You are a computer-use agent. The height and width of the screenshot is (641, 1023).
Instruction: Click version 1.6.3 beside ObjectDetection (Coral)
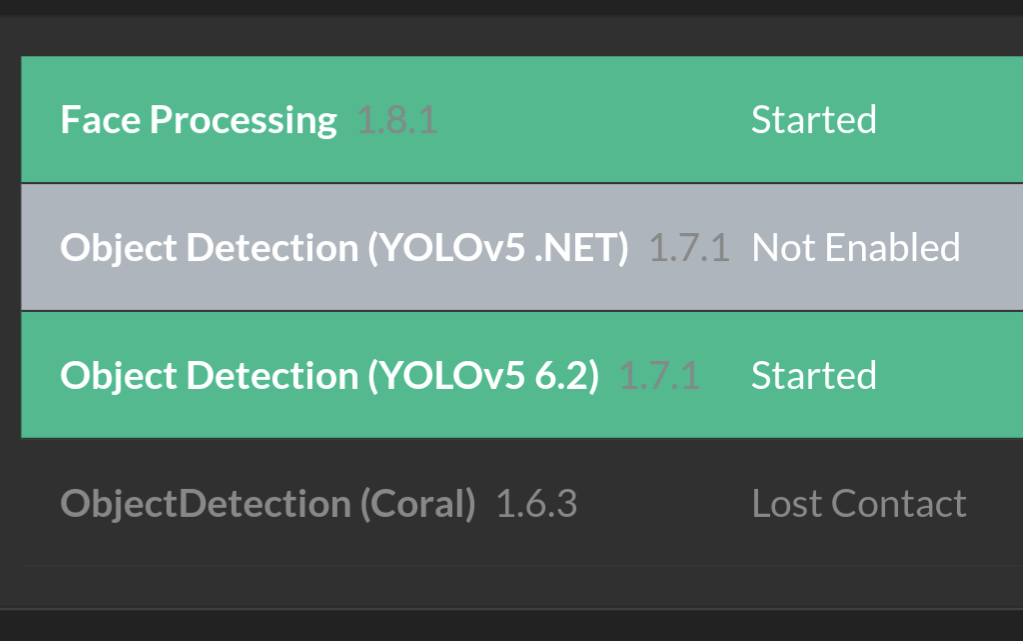pos(537,503)
